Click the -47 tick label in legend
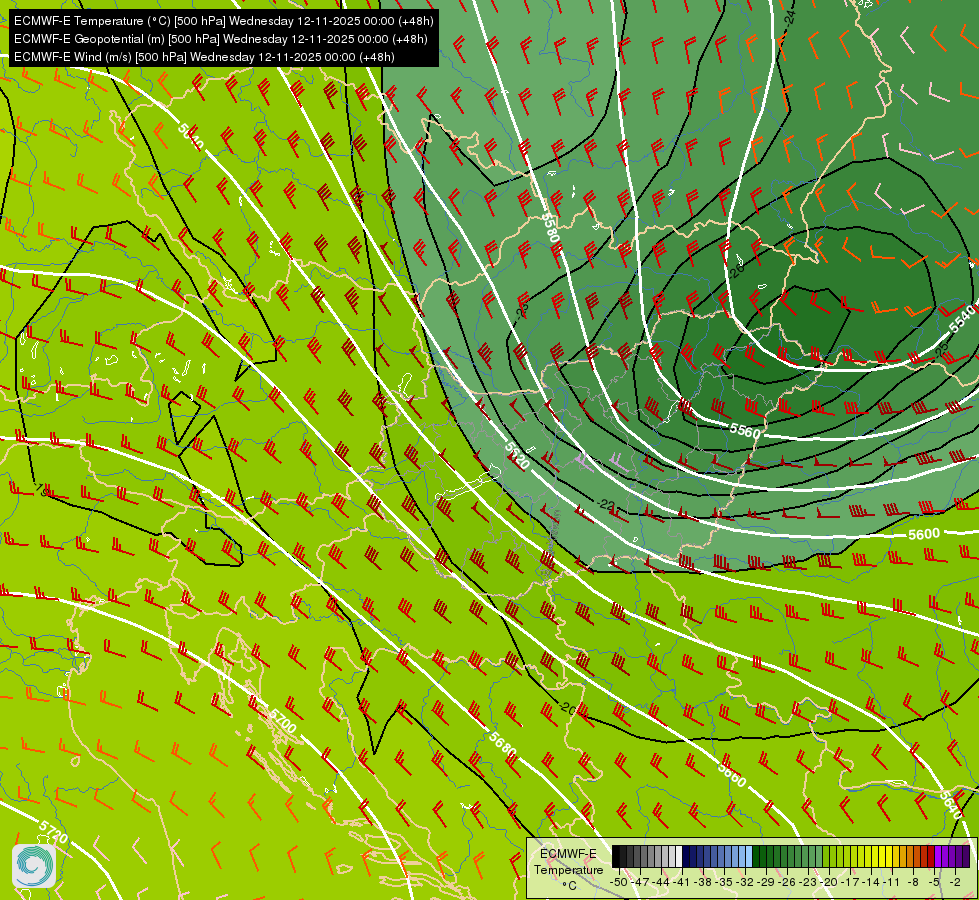The height and width of the screenshot is (900, 979). (641, 882)
